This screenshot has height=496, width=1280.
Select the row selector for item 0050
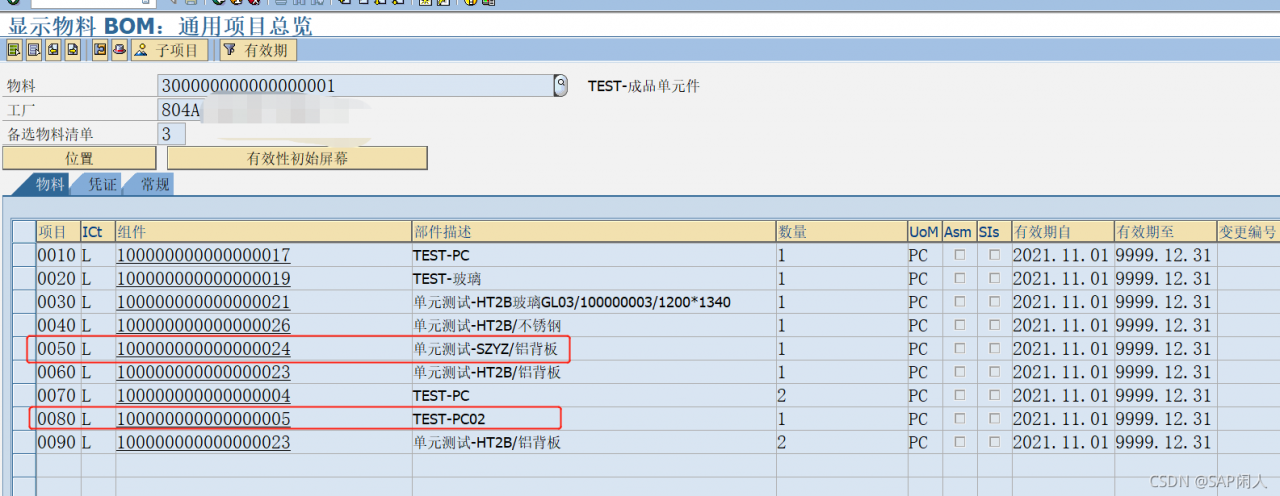pos(23,349)
